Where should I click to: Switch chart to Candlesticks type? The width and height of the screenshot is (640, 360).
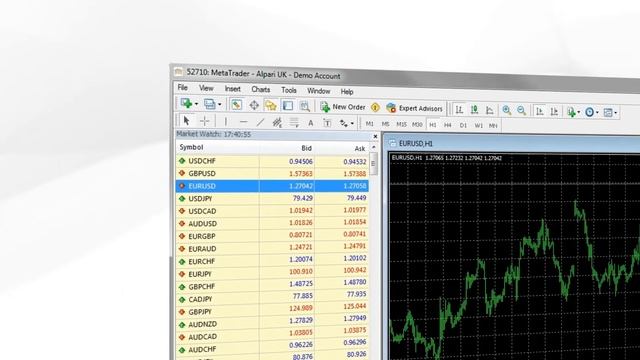(474, 109)
